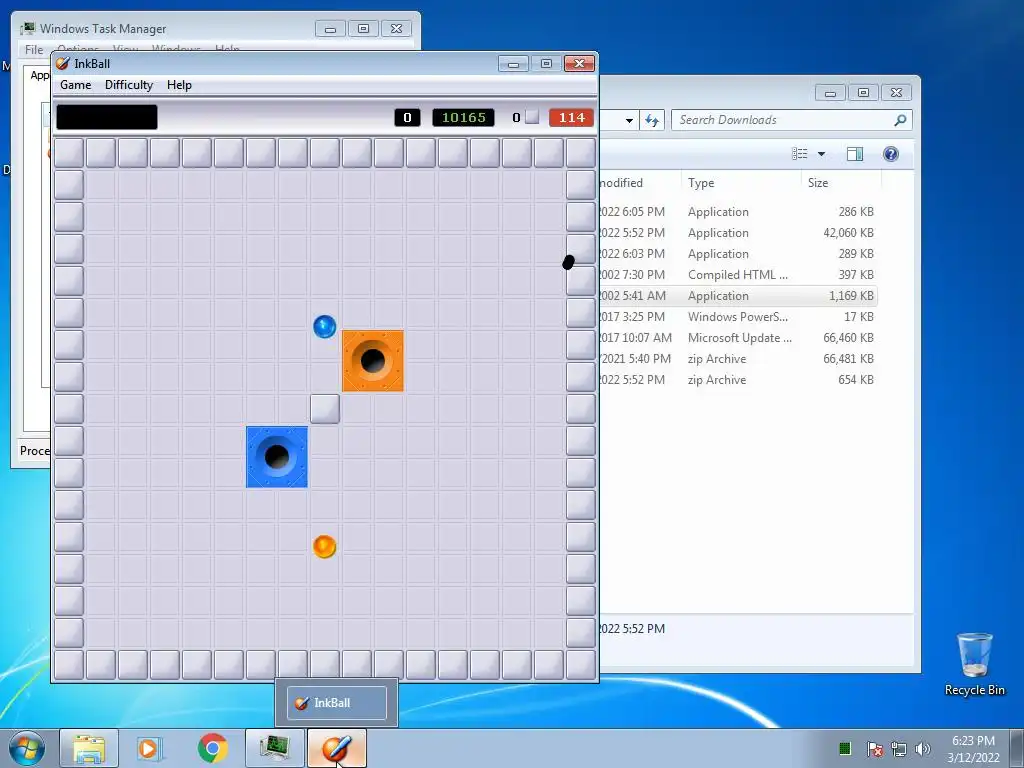The width and height of the screenshot is (1024, 768).
Task: Click the network icon in the system tray
Action: 899,748
